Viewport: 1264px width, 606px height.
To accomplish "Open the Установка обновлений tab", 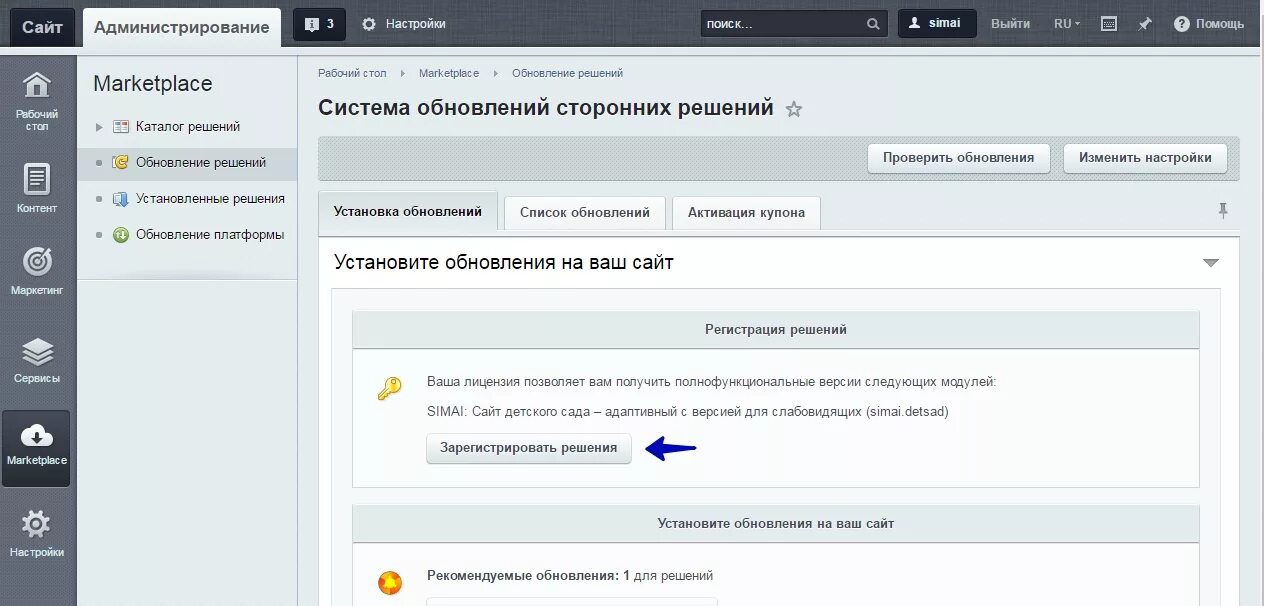I will point(408,212).
